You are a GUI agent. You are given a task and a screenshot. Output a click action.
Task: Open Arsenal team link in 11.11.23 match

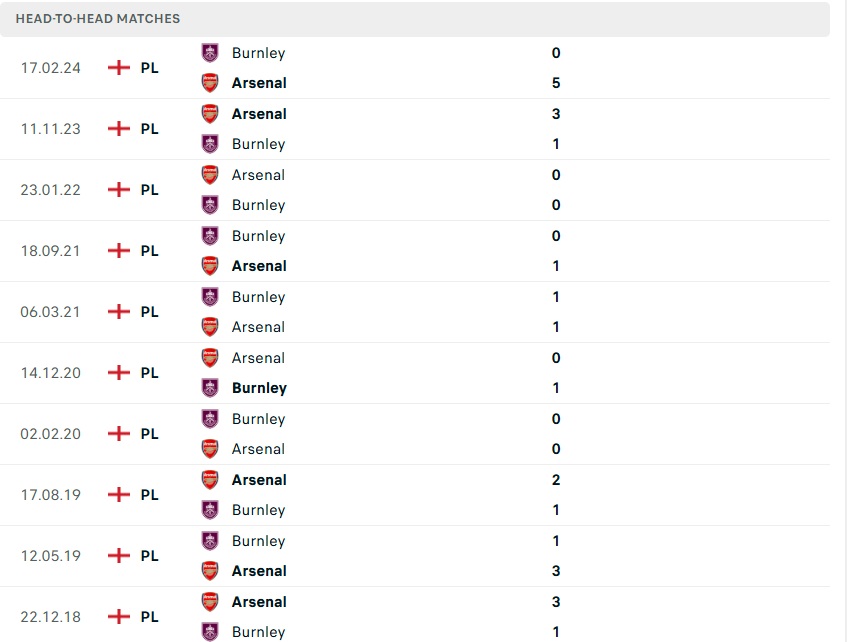pyautogui.click(x=259, y=114)
